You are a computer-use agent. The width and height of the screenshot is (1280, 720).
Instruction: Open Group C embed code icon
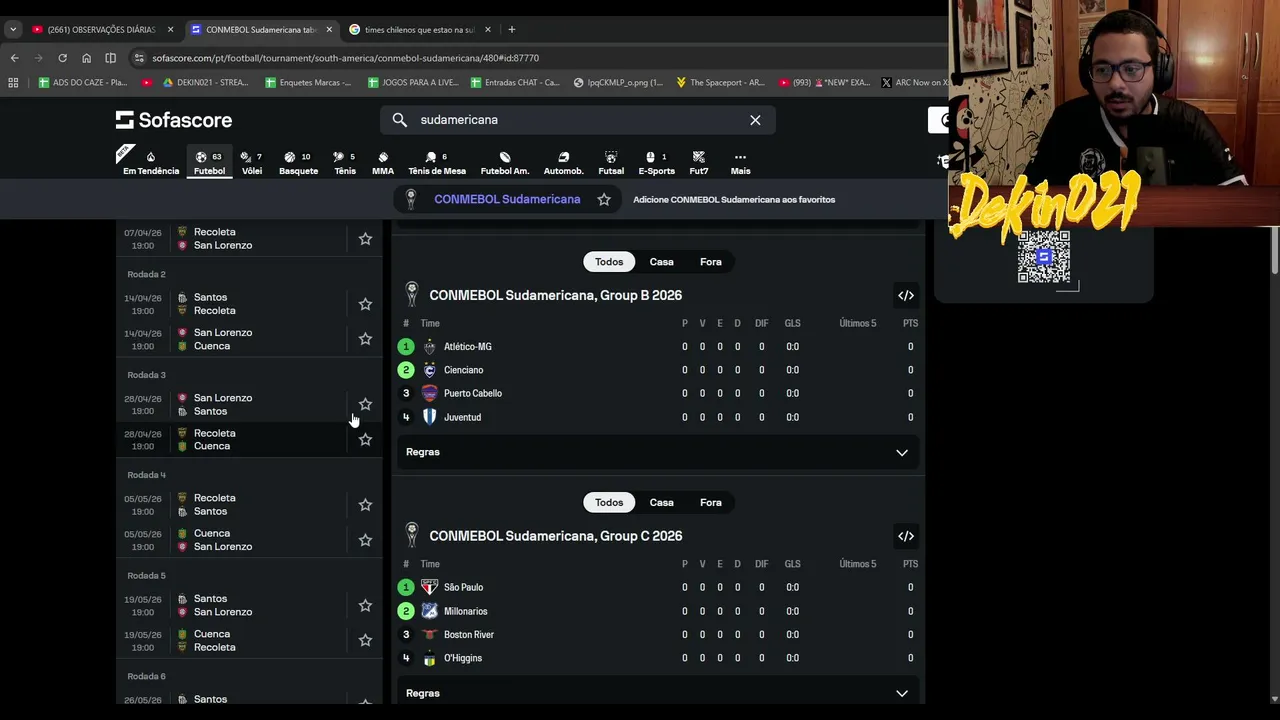tap(906, 536)
